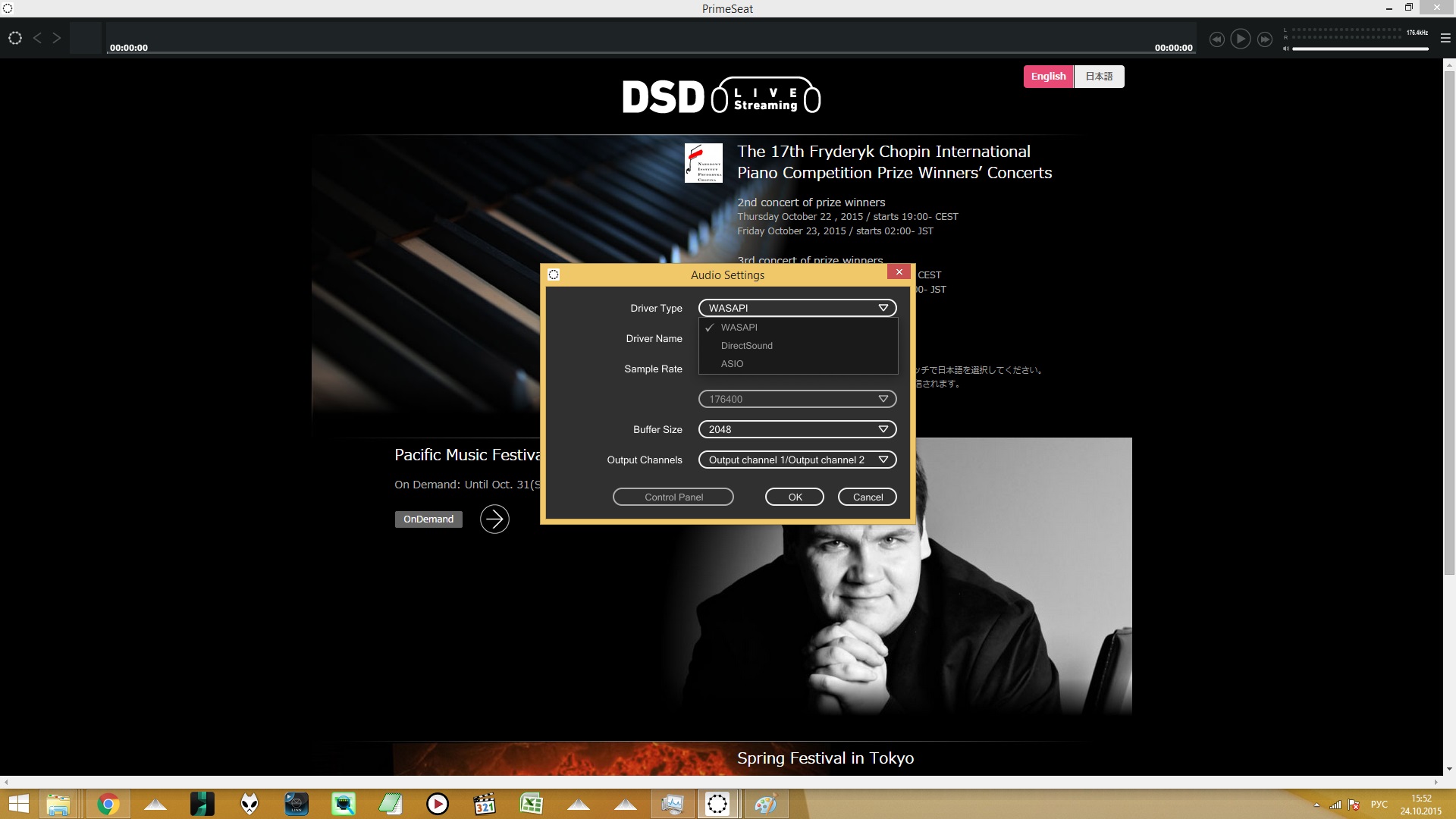Open the dark H app in the taskbar
Screen dimensions: 1456x819
click(x=202, y=804)
